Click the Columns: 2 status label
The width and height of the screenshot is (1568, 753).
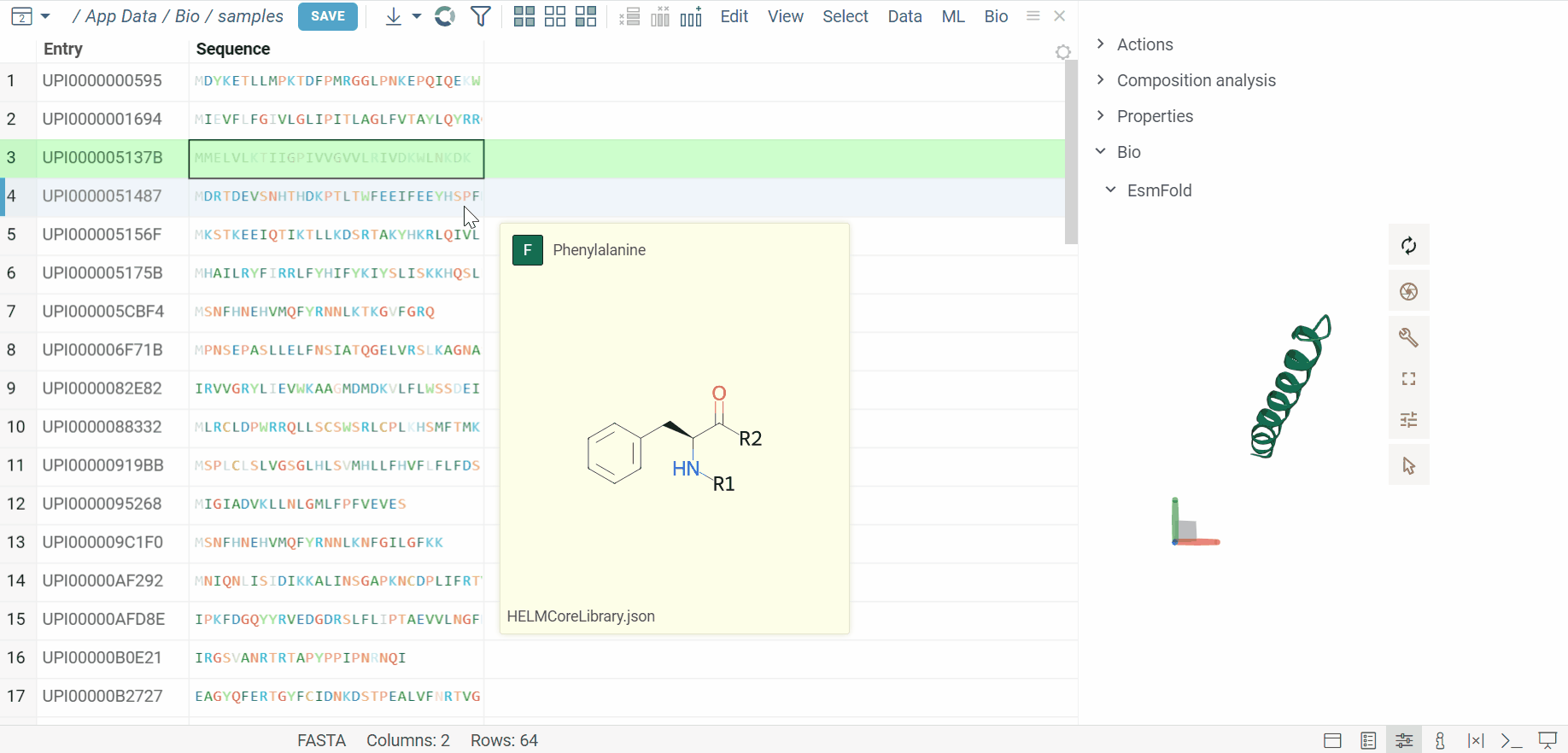tap(408, 740)
